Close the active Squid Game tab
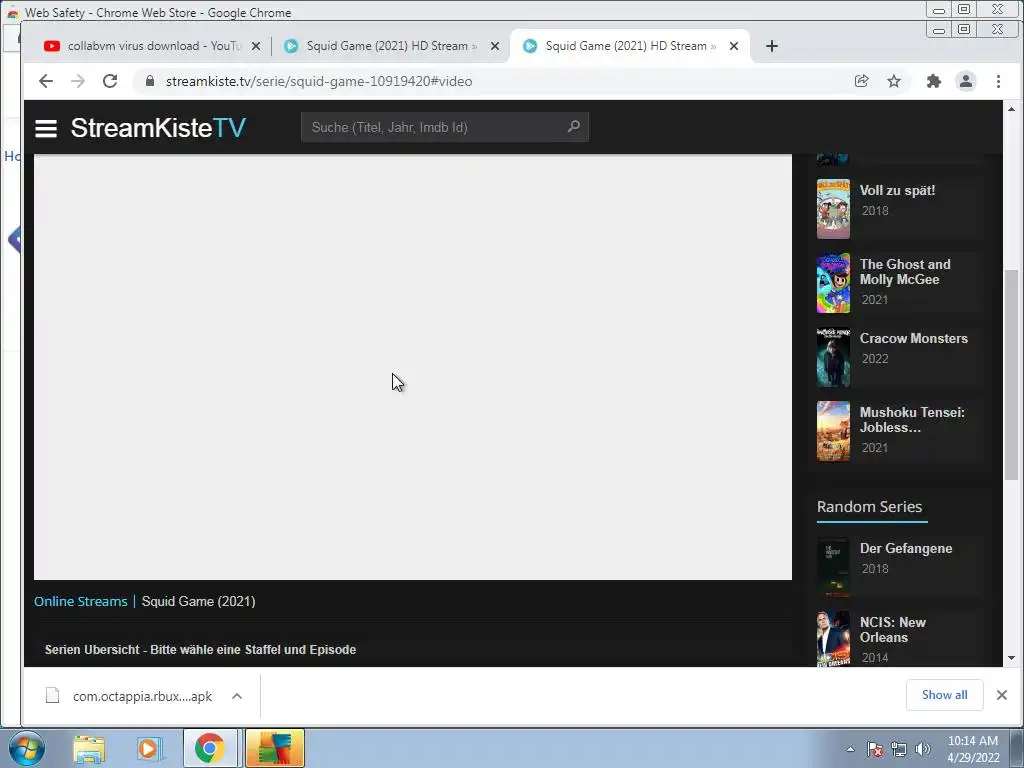The width and height of the screenshot is (1024, 768). point(734,46)
